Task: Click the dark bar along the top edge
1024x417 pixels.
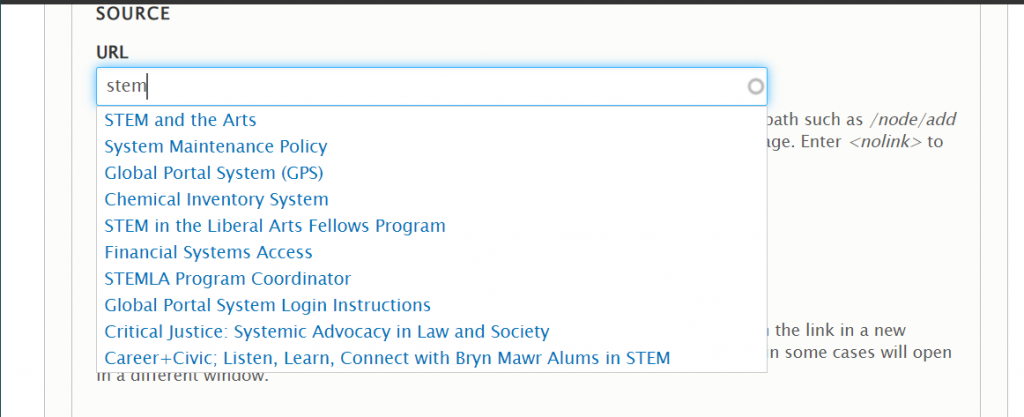Action: point(512,2)
